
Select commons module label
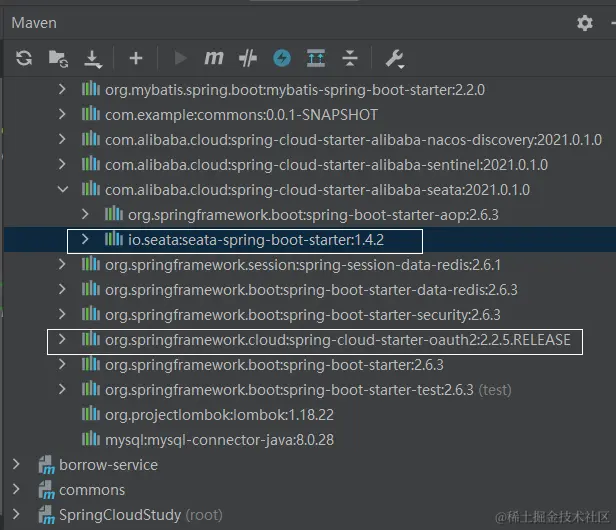click(92, 490)
